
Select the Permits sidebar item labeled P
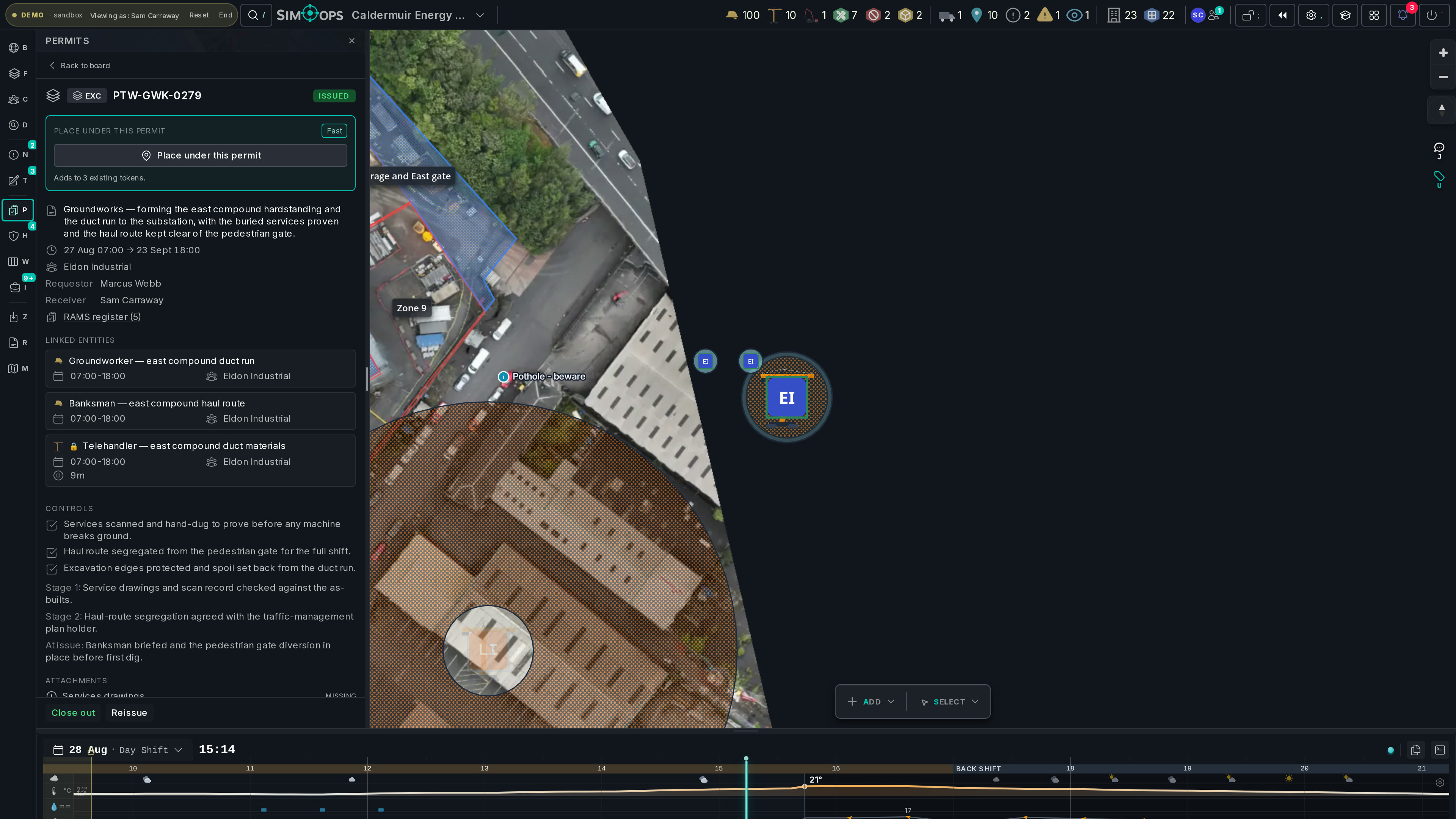tap(17, 210)
